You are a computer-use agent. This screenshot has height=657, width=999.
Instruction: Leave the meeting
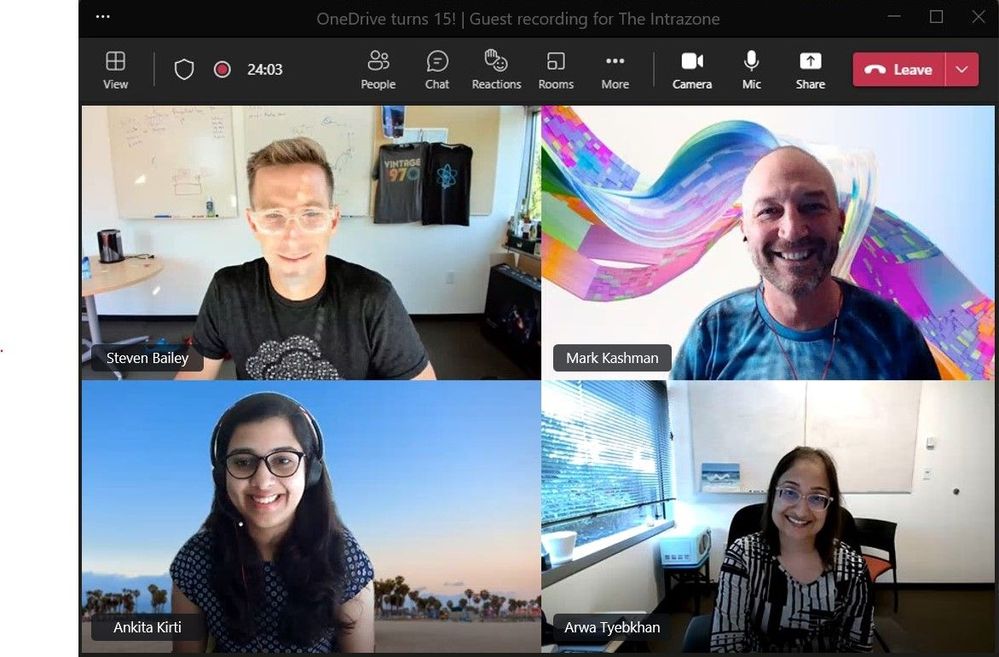pyautogui.click(x=899, y=69)
